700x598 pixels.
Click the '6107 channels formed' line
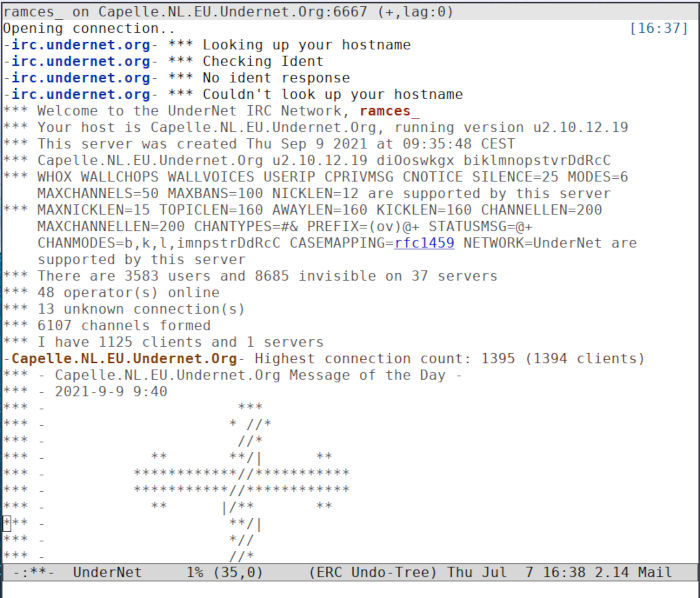tap(107, 326)
